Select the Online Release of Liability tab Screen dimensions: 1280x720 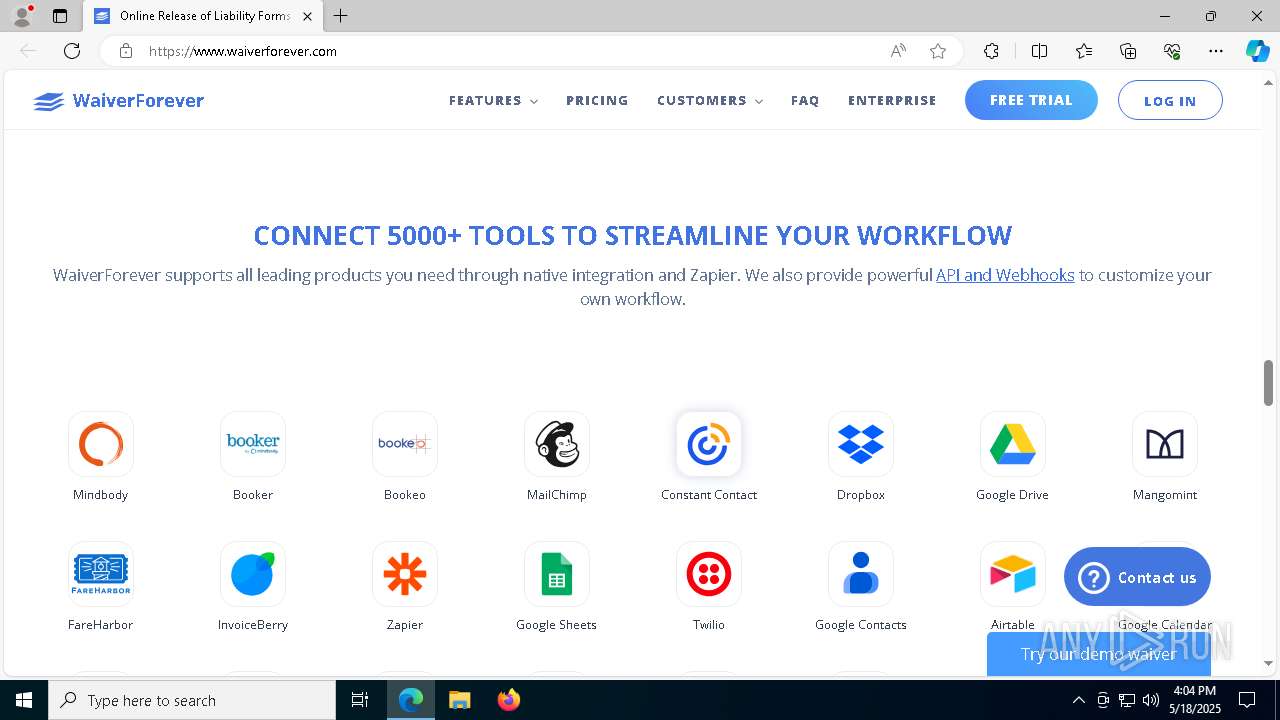pos(204,16)
